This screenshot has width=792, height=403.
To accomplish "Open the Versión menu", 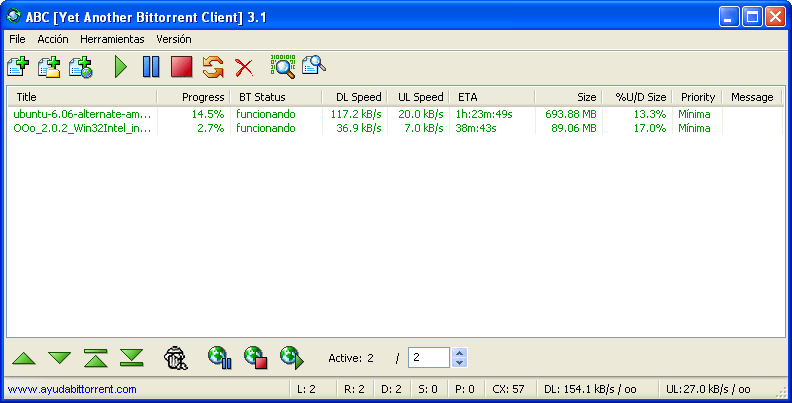I will coord(174,39).
